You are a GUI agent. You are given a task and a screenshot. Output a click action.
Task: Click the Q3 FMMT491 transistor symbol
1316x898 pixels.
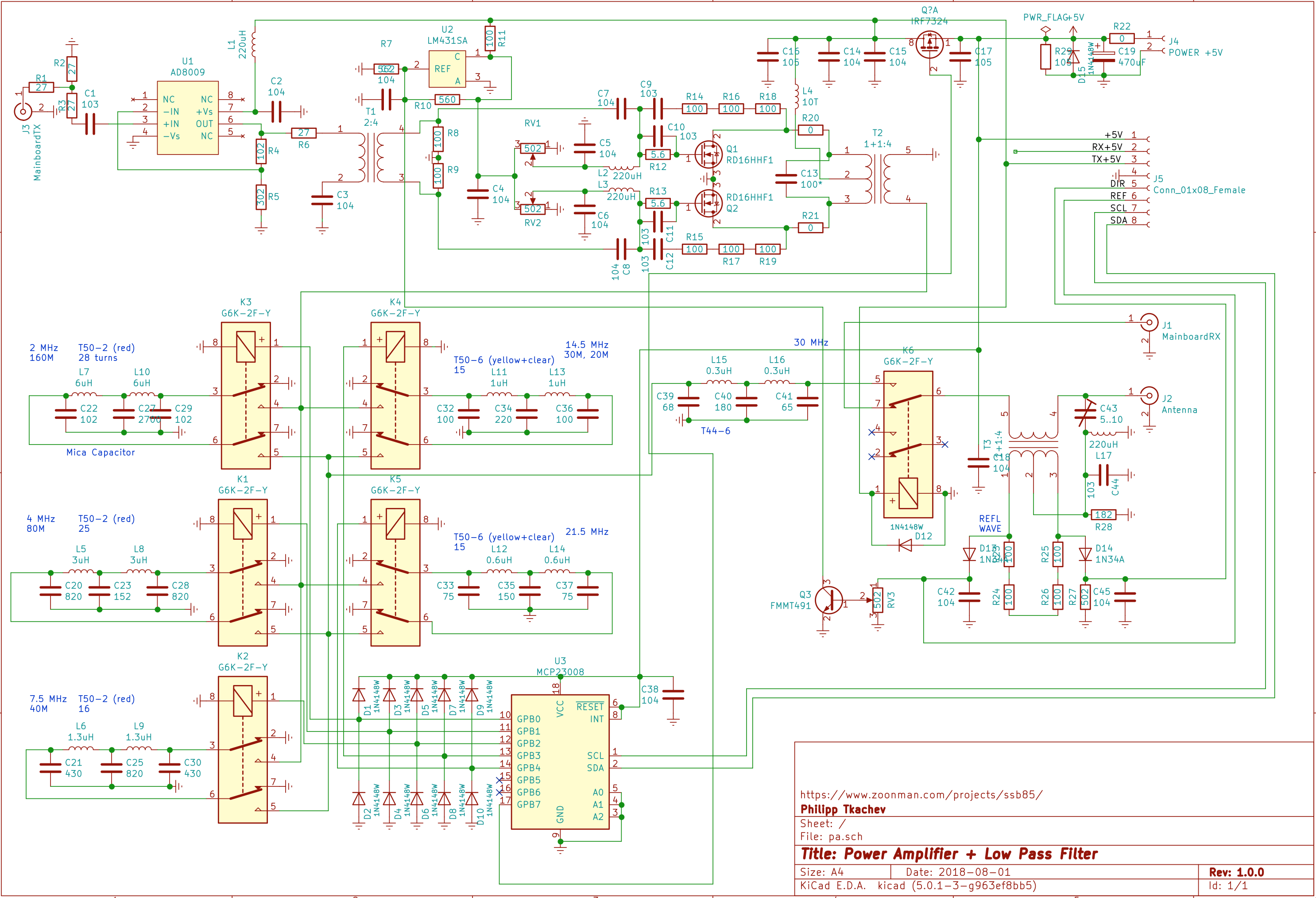(828, 600)
